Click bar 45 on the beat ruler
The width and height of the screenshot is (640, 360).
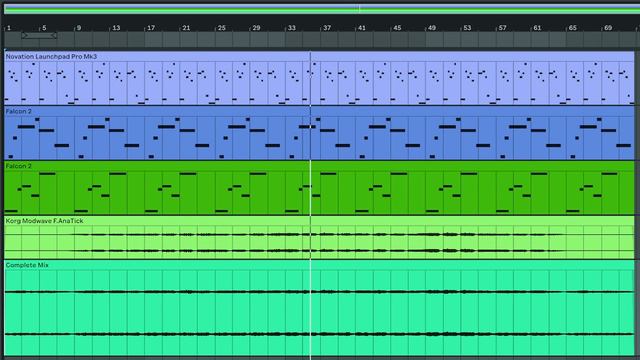[x=398, y=28]
